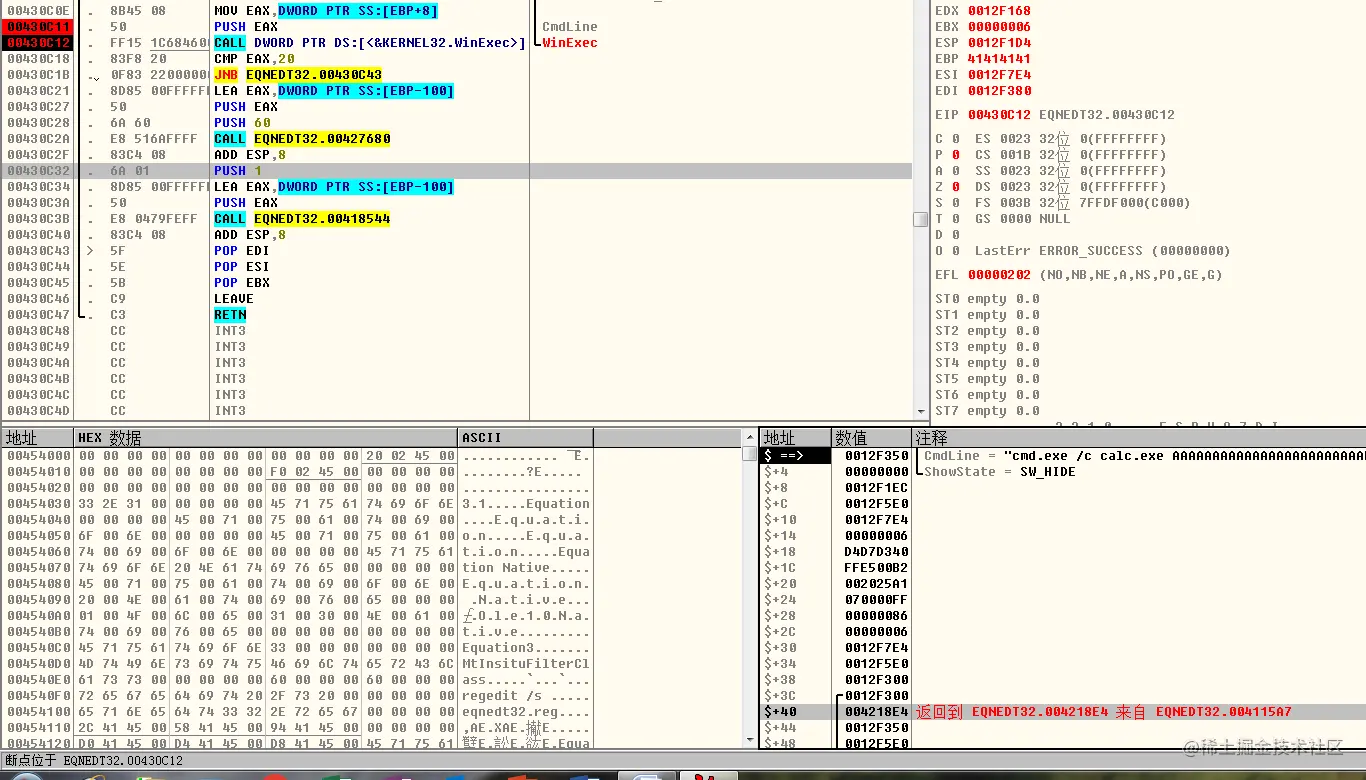The width and height of the screenshot is (1366, 780).
Task: Click the dump pane scrollbar up arrow
Action: [750, 439]
